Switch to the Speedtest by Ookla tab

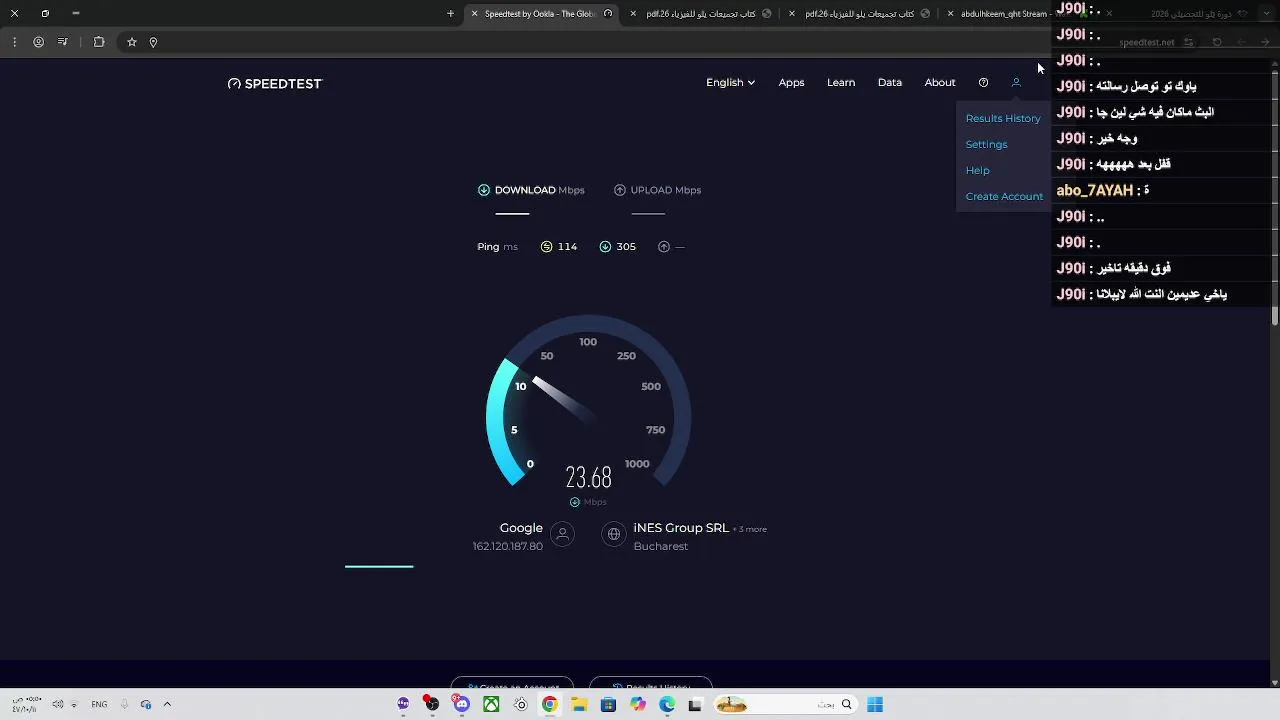tap(540, 14)
